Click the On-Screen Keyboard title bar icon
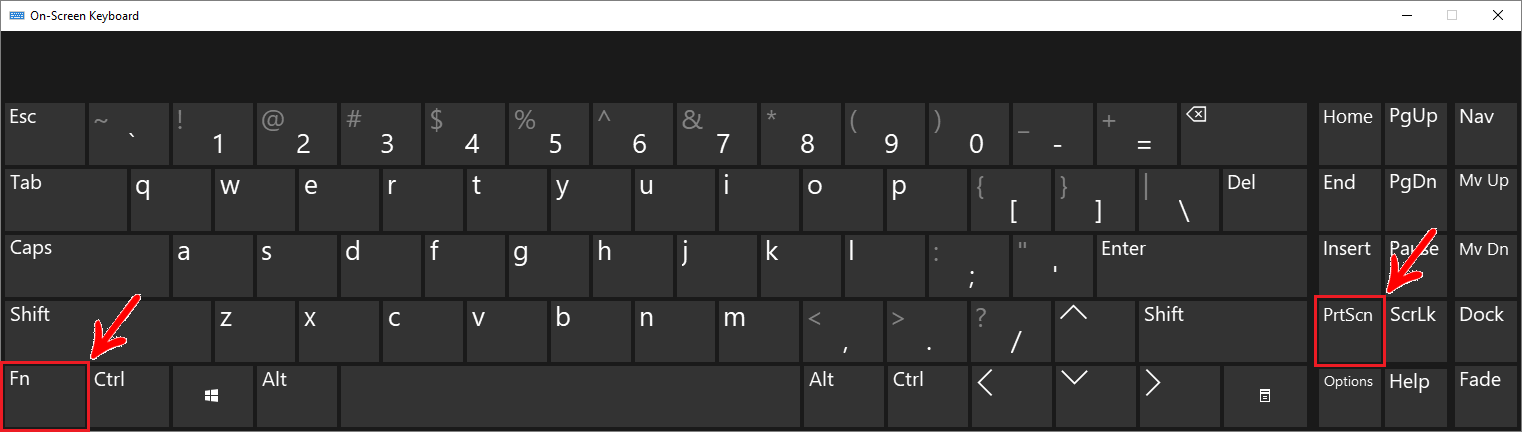Viewport: 1522px width, 432px height. coord(17,15)
